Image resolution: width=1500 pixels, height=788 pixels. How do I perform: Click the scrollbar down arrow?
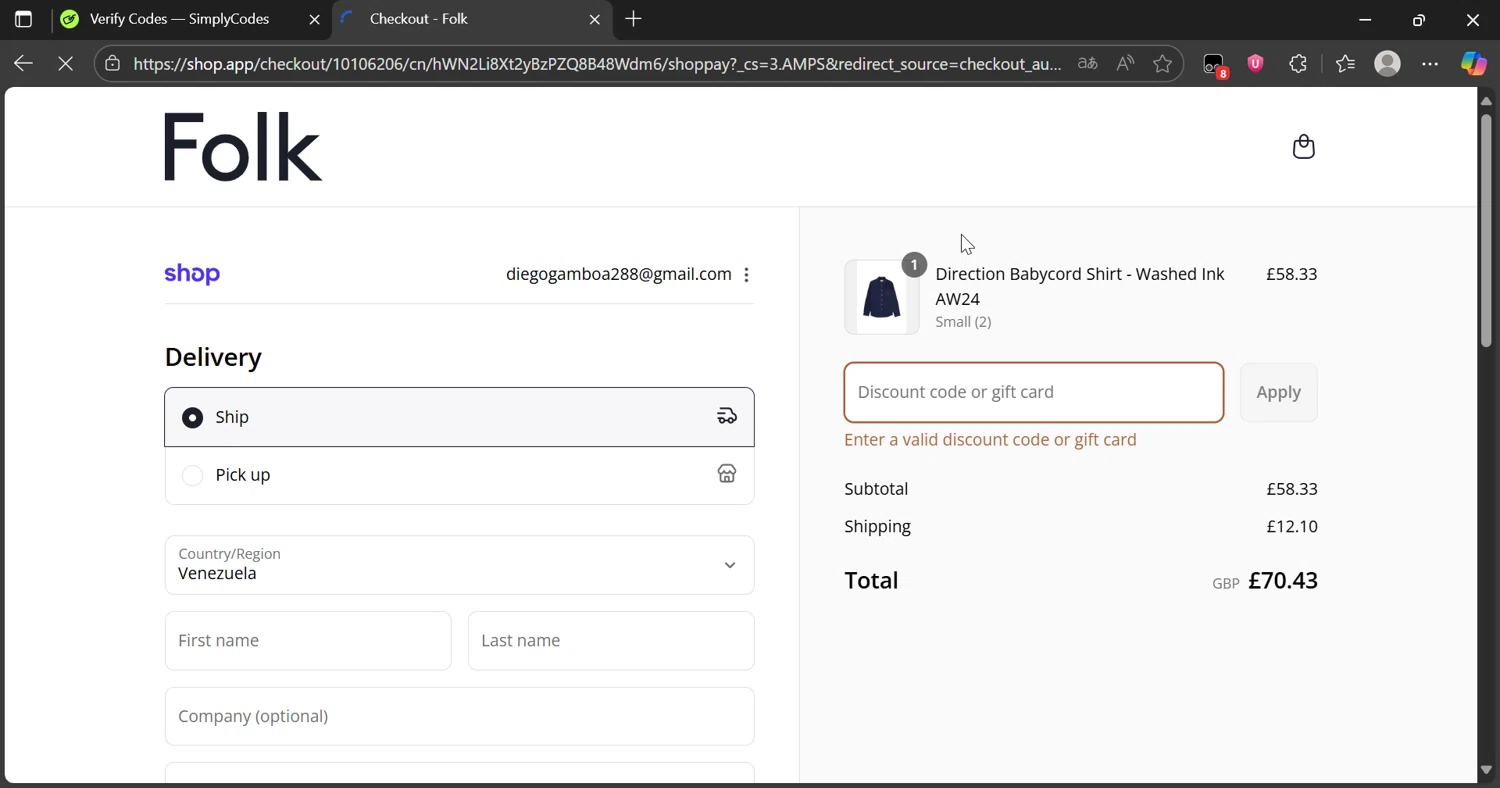pos(1486,770)
